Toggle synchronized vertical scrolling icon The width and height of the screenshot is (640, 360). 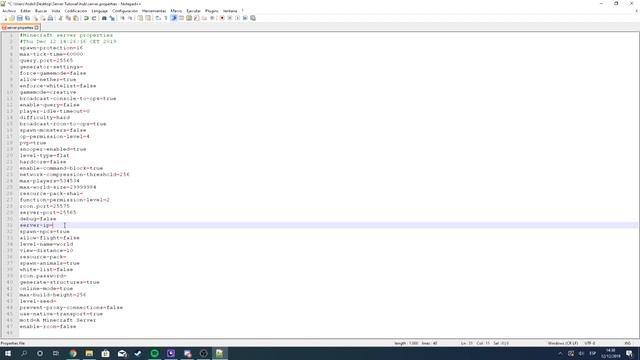point(140,18)
